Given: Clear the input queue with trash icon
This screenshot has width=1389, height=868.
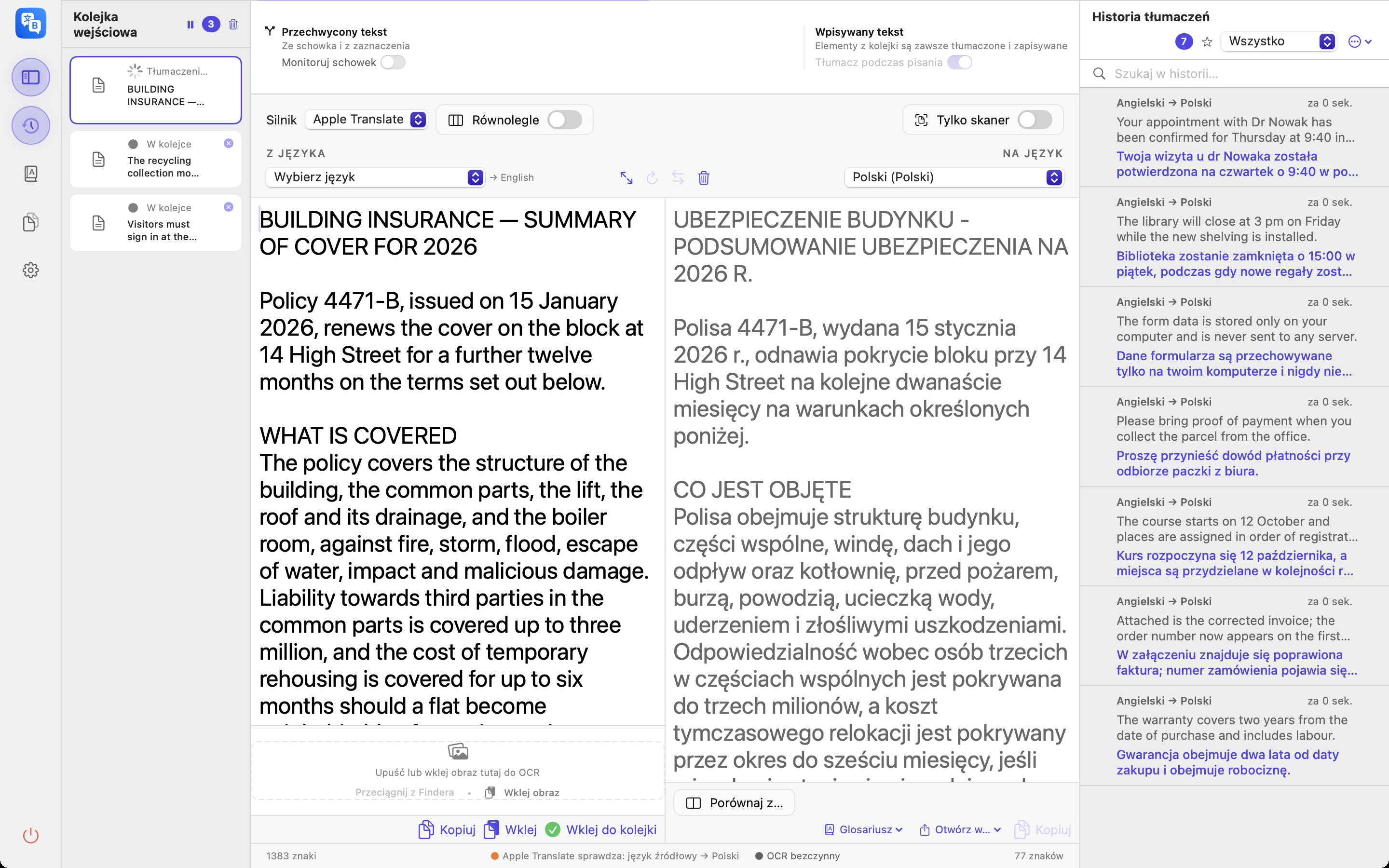Looking at the screenshot, I should coord(233,24).
